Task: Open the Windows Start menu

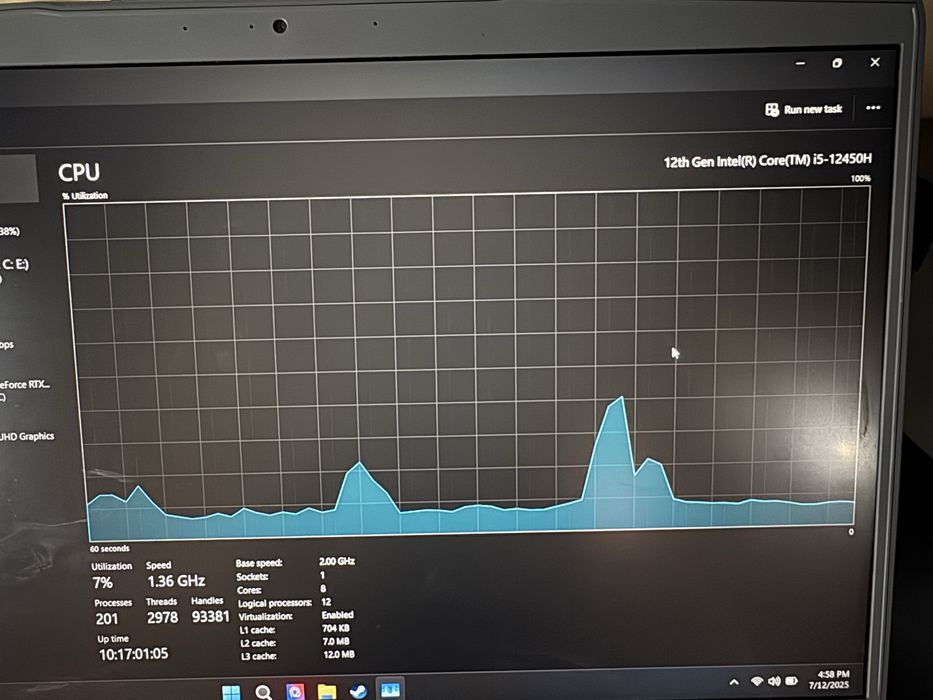Action: click(231, 692)
